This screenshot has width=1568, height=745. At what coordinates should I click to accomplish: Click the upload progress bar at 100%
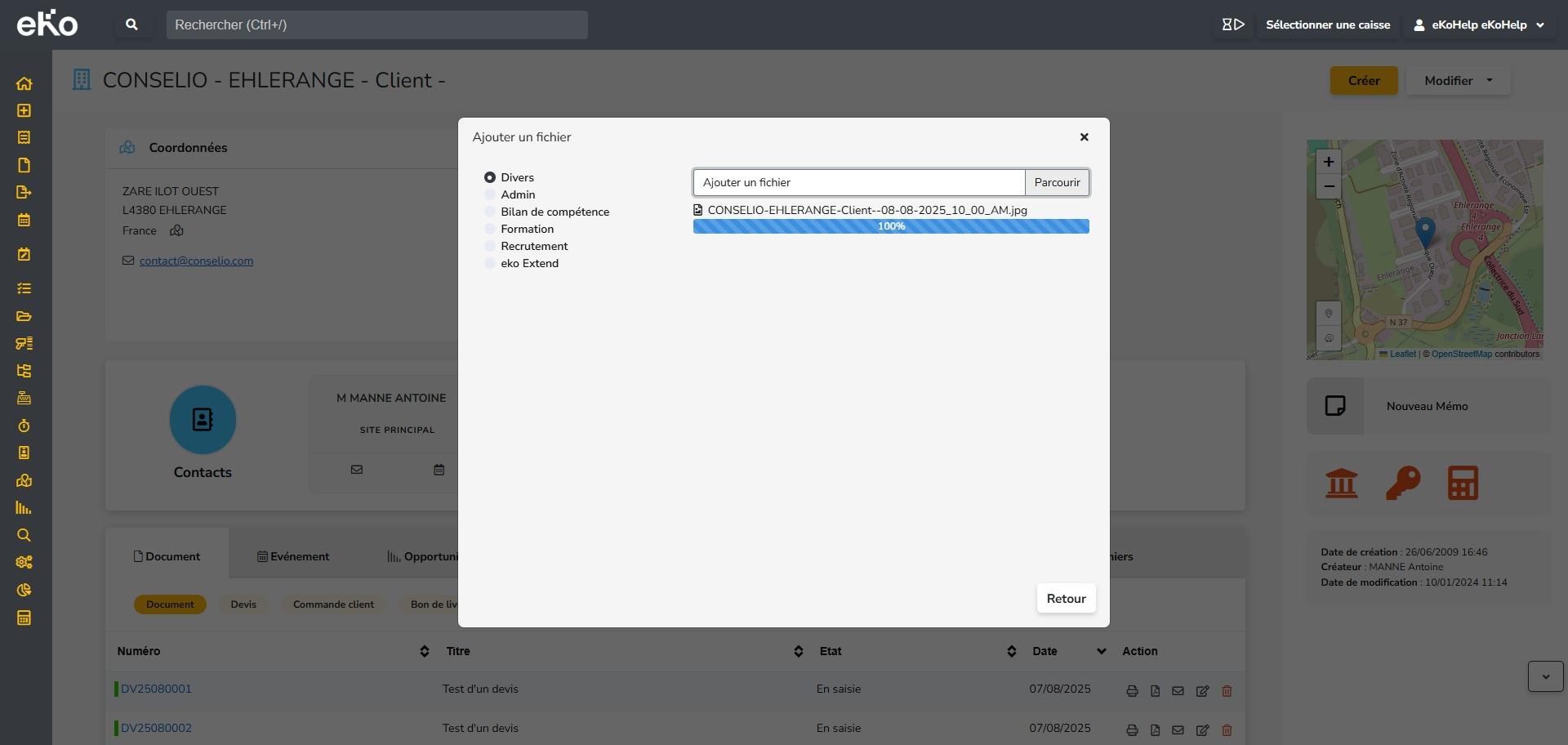pos(890,226)
